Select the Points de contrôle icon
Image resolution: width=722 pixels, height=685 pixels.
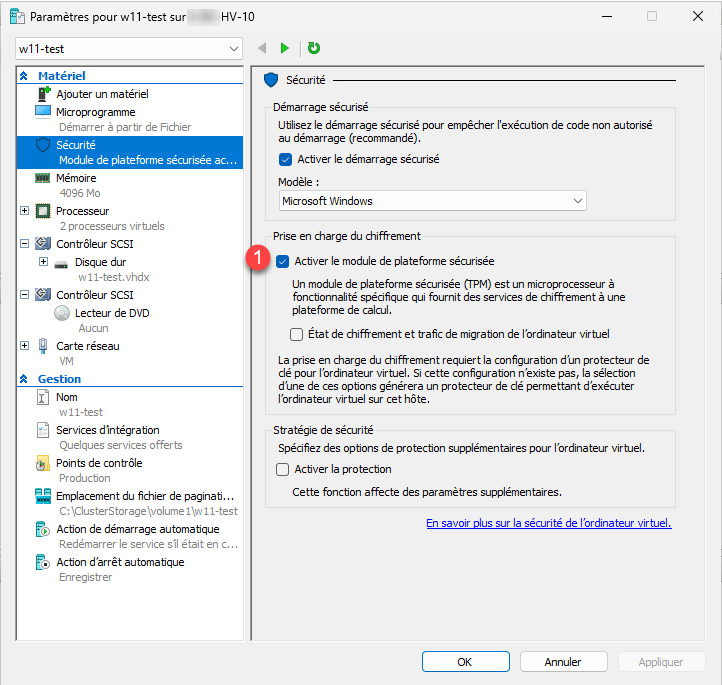43,464
